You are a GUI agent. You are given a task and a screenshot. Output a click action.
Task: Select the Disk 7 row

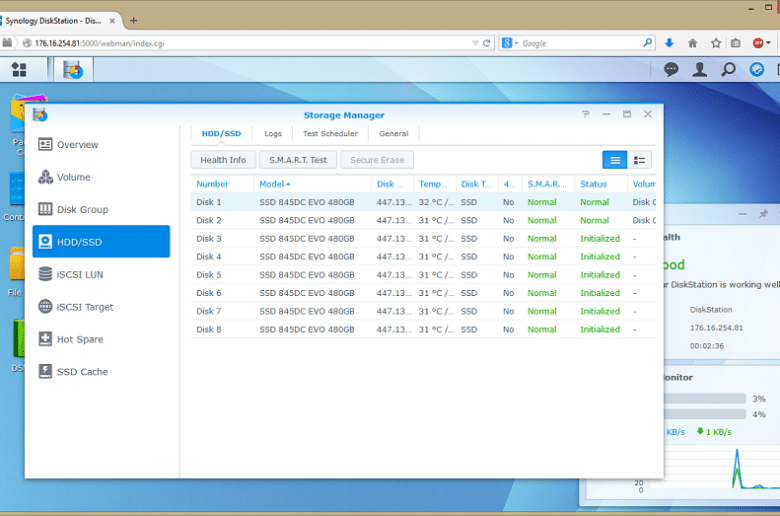(x=423, y=311)
